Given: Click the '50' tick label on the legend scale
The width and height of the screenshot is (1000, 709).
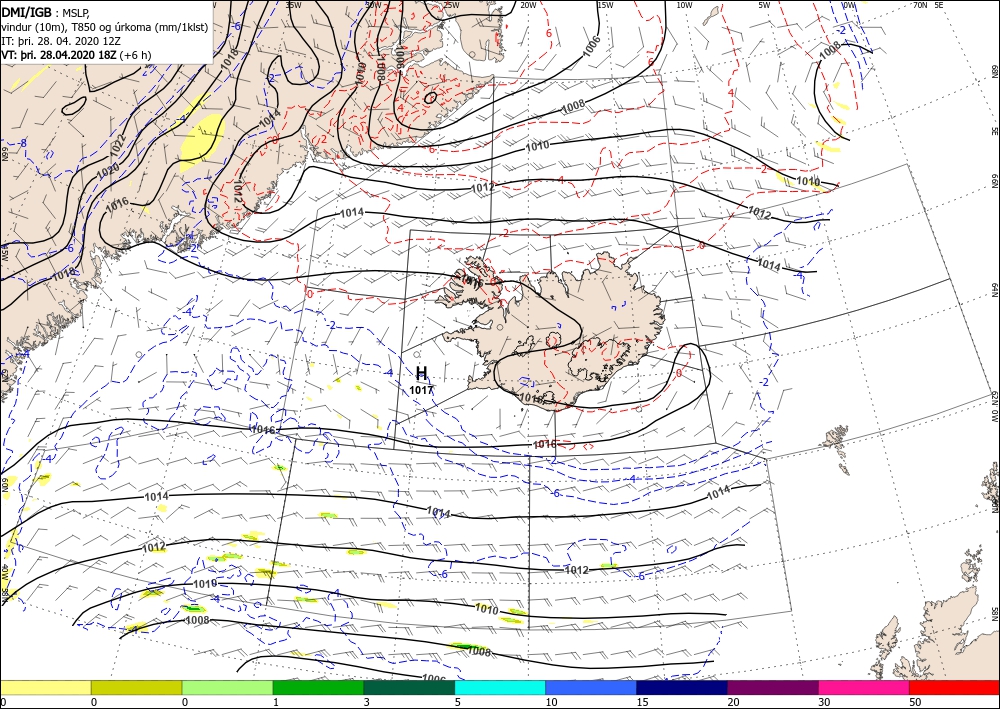Looking at the screenshot, I should tap(915, 702).
